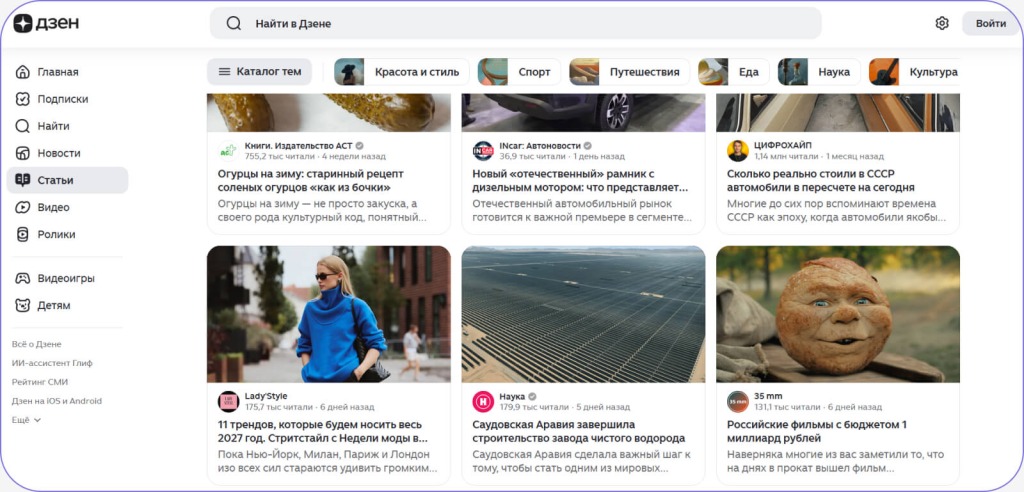Click the Видеоигры gamepad icon

click(23, 278)
